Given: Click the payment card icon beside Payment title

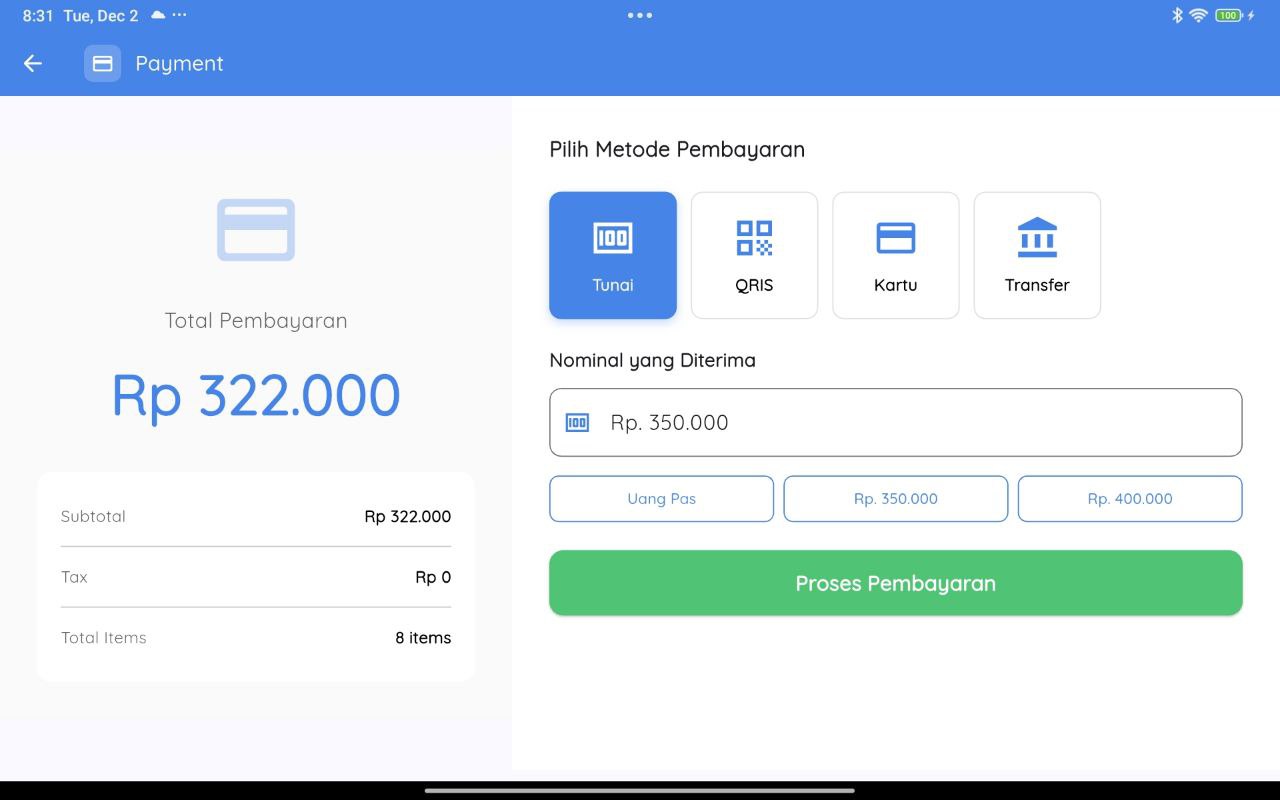Looking at the screenshot, I should point(102,63).
